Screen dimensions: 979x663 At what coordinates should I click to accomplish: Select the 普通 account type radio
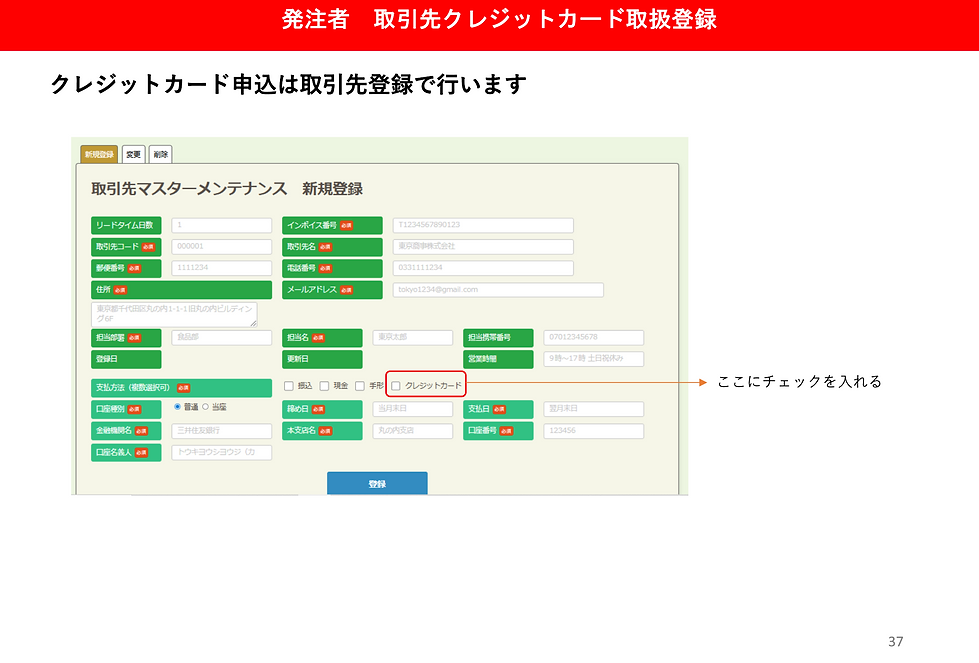177,406
